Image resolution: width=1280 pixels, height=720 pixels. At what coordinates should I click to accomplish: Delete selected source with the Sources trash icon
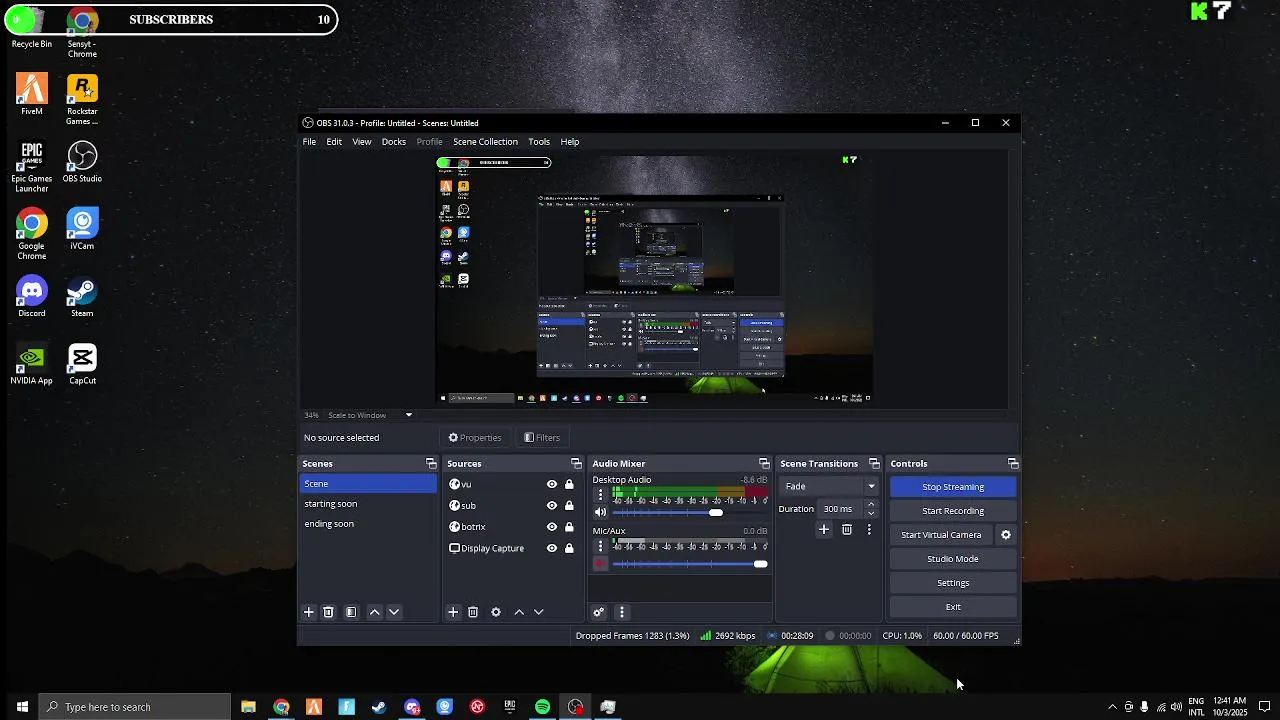473,612
